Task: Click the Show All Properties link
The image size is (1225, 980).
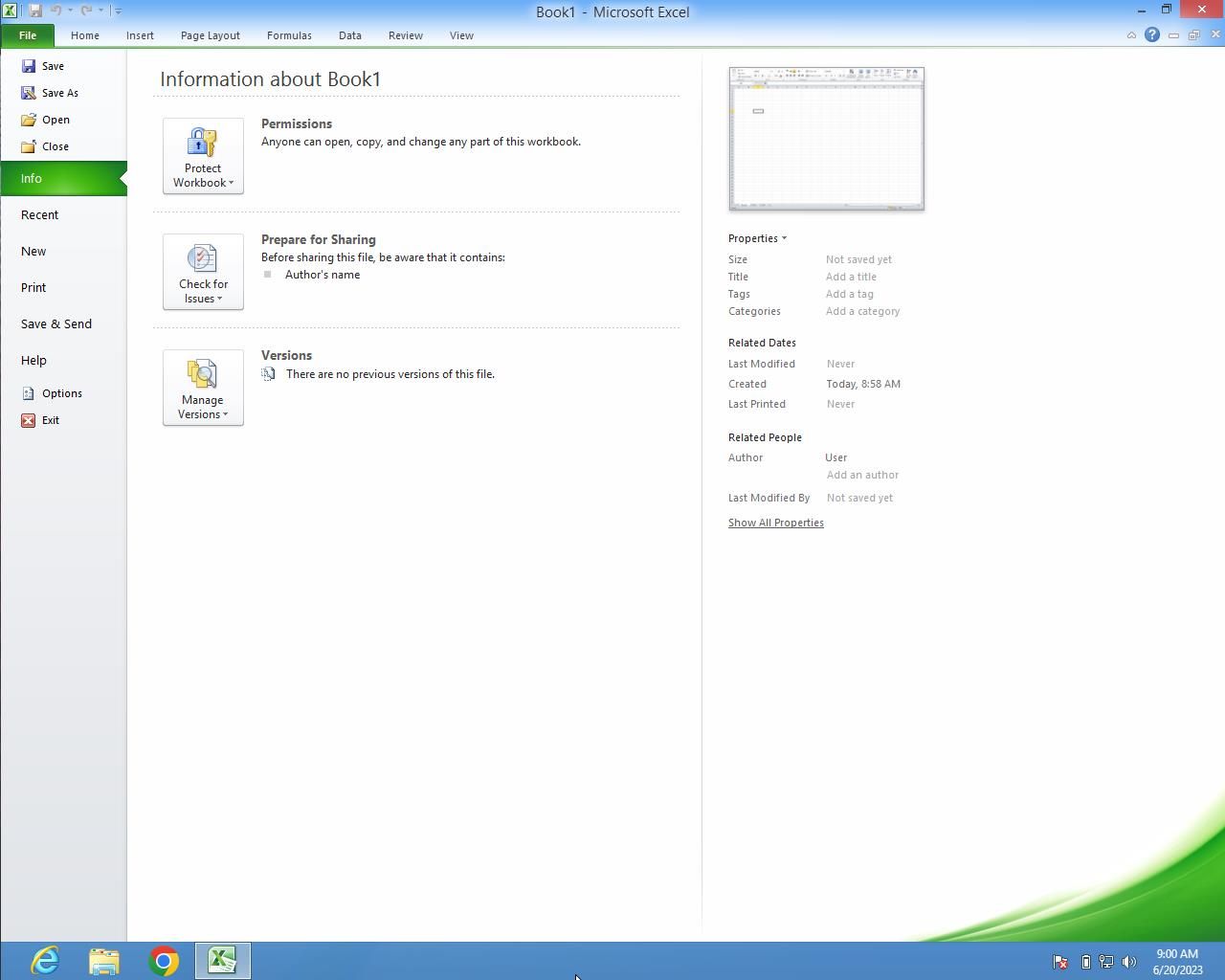Action: coord(775,523)
